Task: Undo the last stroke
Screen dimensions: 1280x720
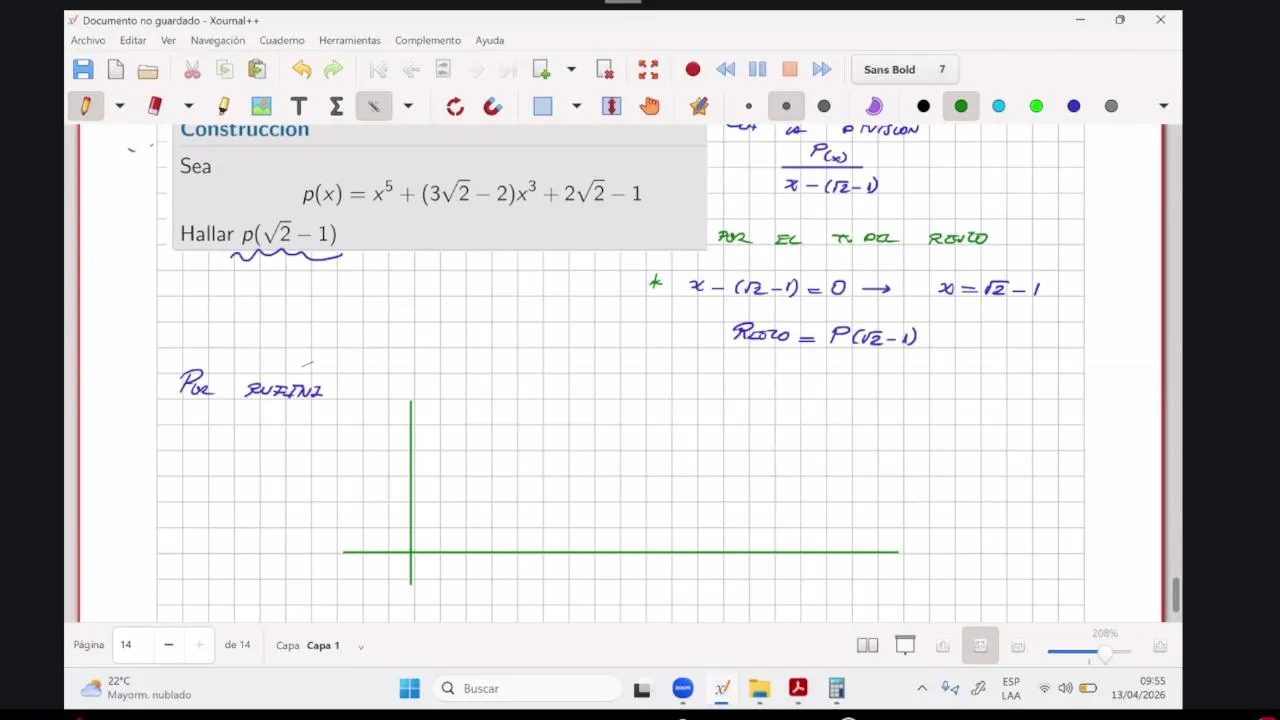Action: (302, 69)
